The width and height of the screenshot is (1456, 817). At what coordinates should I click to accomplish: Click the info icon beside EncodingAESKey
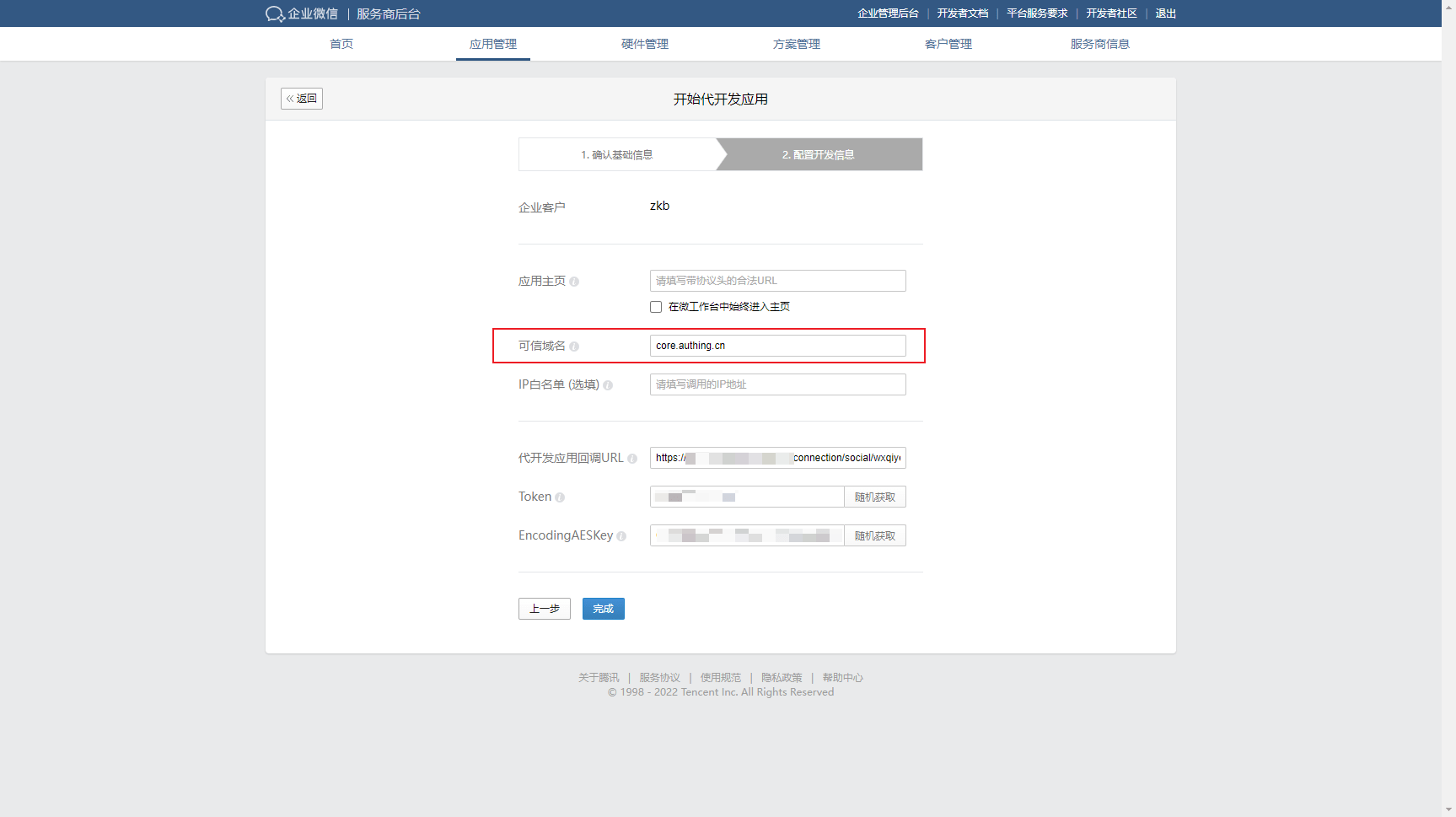(621, 536)
